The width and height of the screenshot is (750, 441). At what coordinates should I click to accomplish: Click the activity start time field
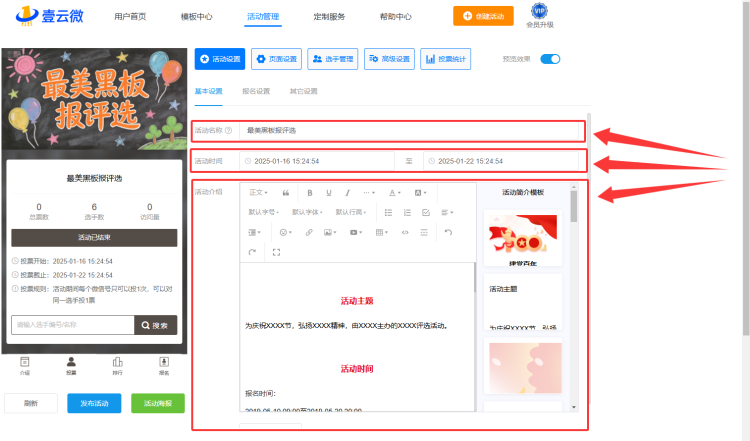[x=317, y=161]
